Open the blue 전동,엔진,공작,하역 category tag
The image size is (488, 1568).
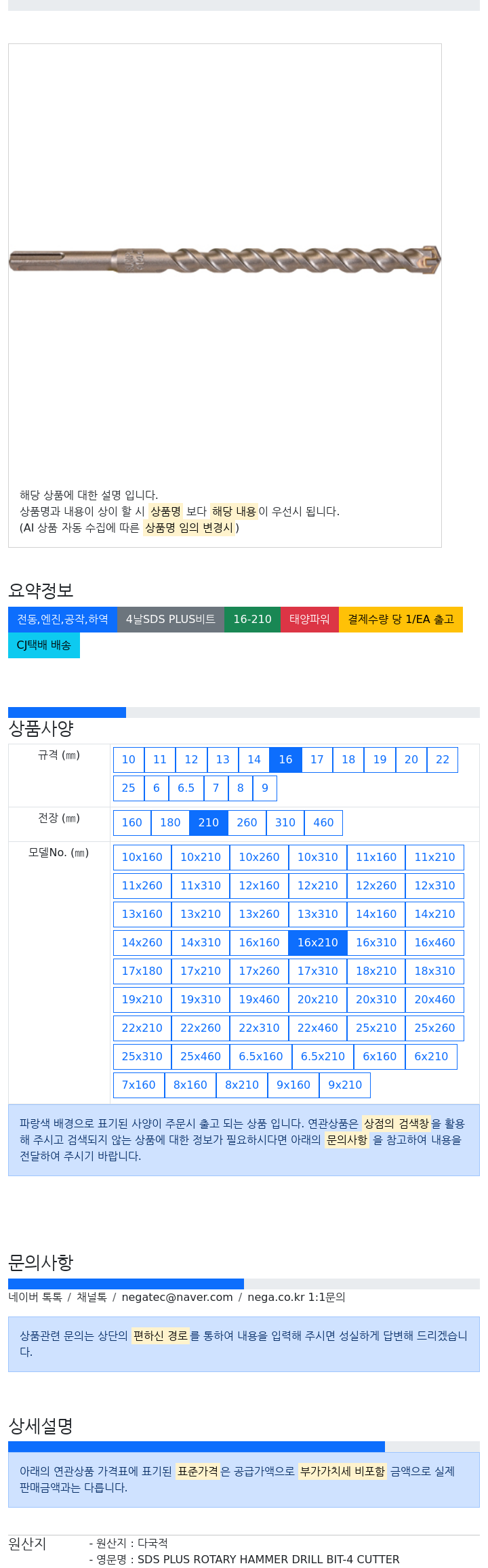62,619
